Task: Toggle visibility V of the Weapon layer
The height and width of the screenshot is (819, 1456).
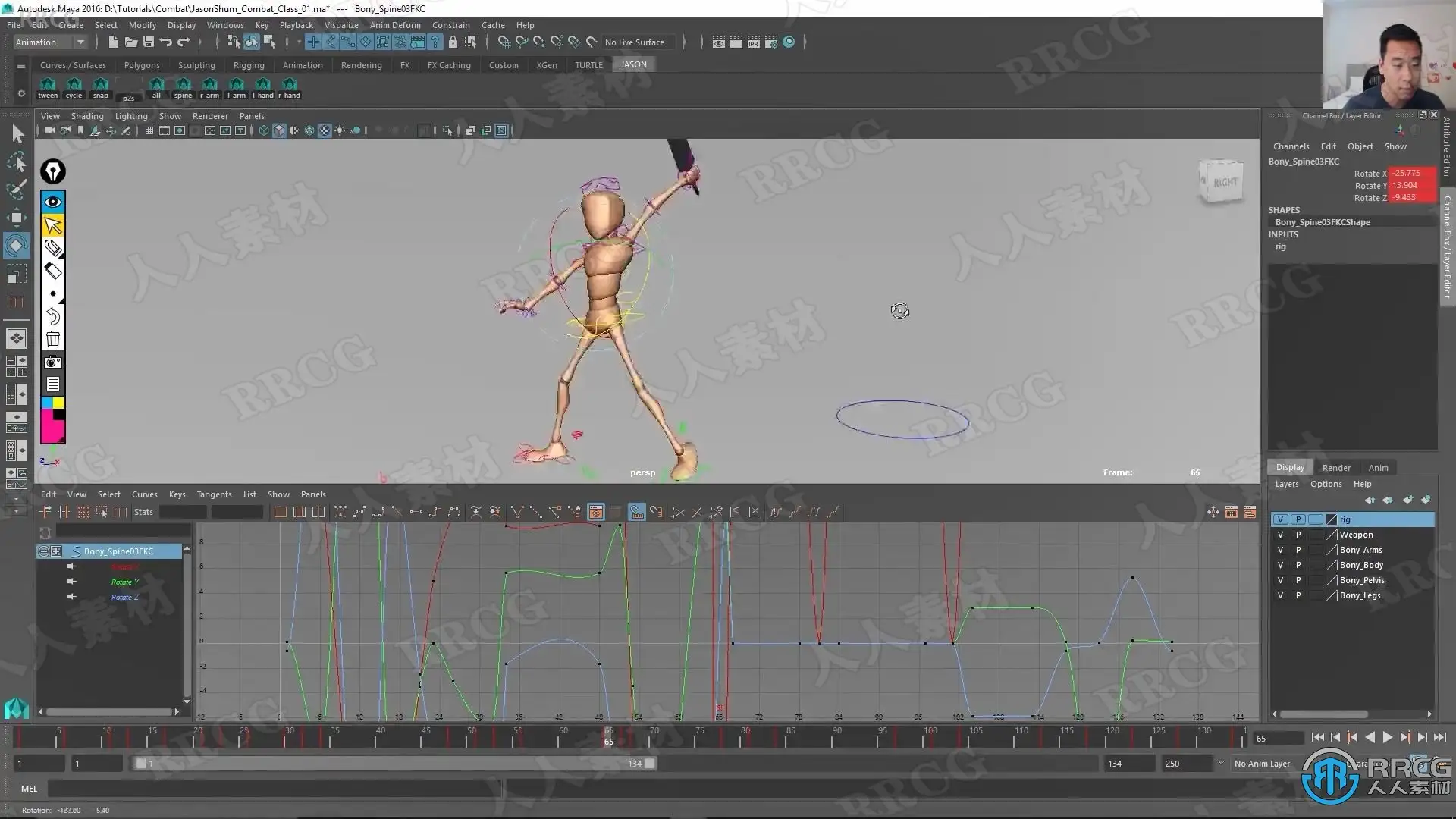Action: (1280, 535)
